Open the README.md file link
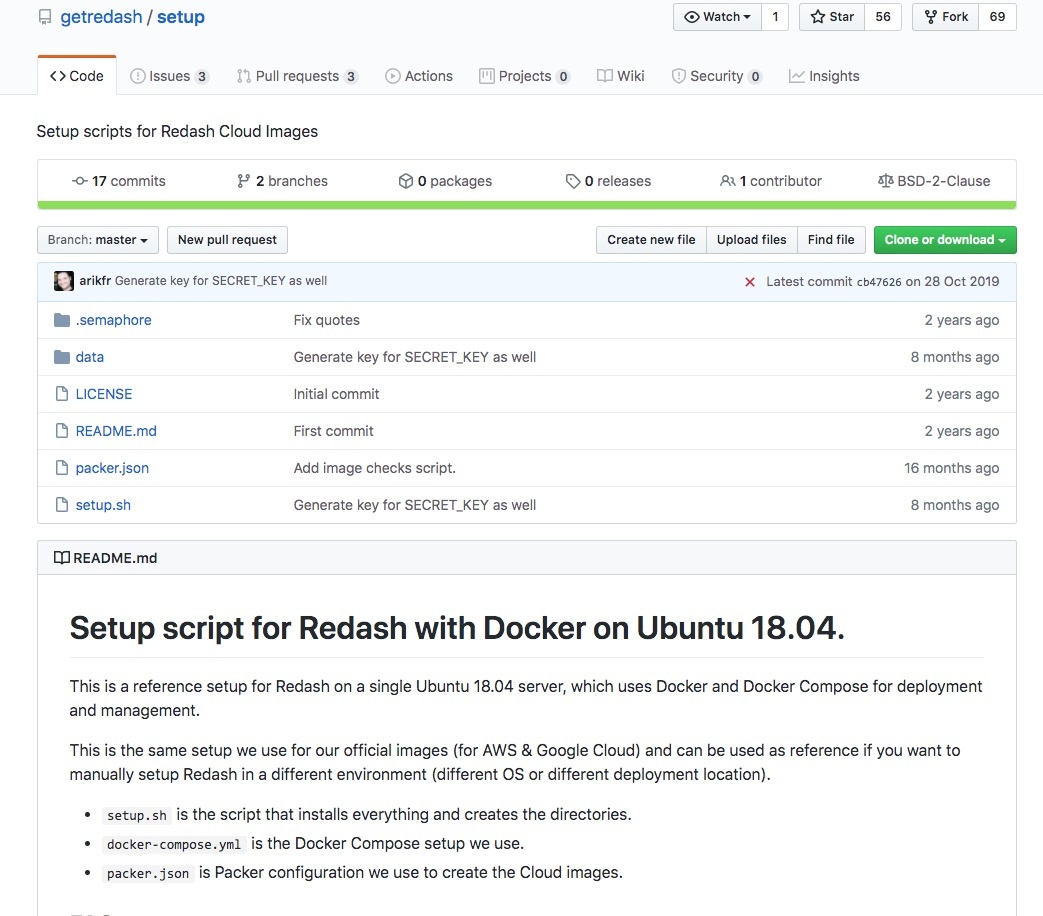The height and width of the screenshot is (916, 1043). click(x=116, y=431)
